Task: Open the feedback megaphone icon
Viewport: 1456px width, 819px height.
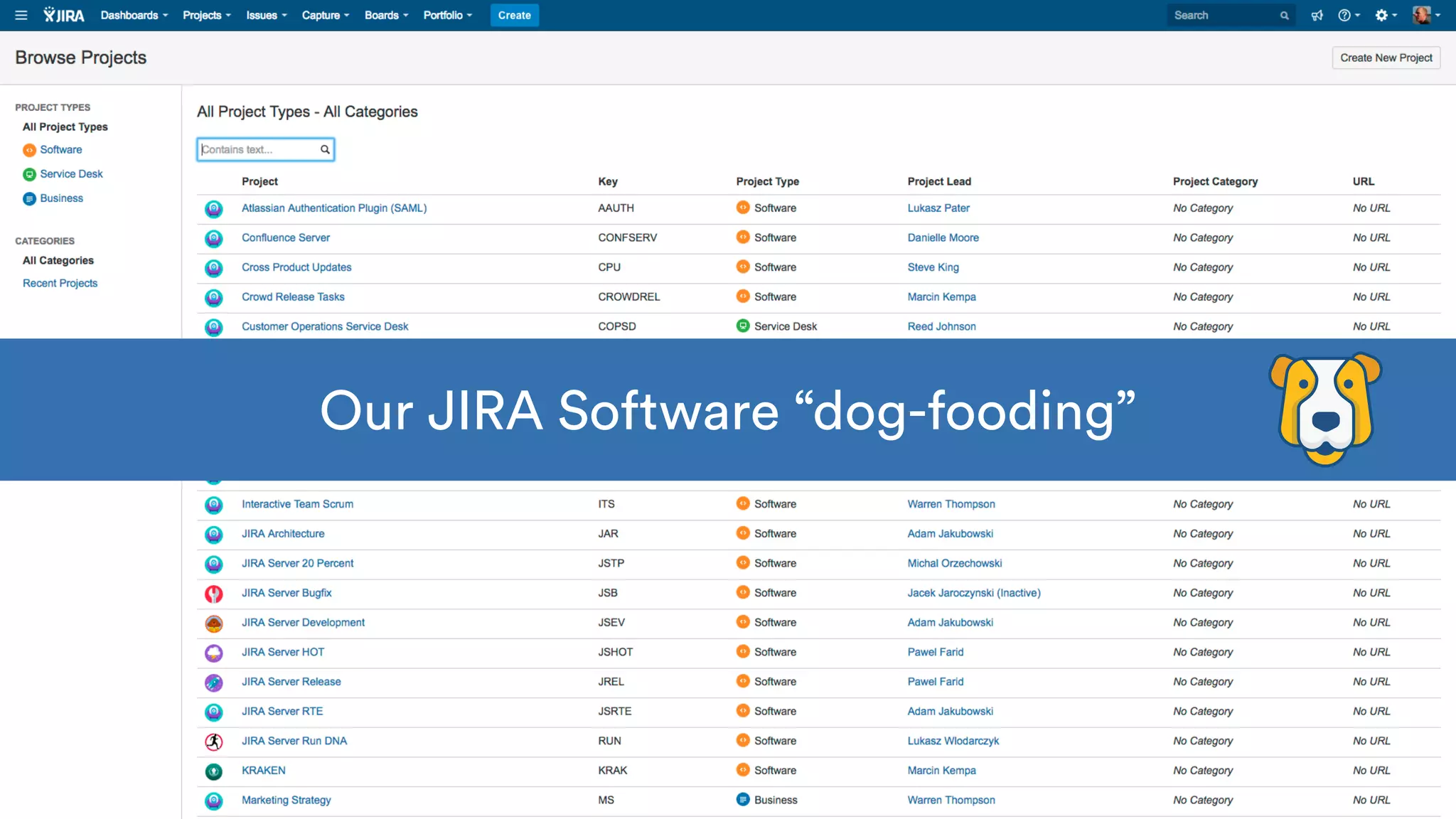Action: click(x=1317, y=15)
